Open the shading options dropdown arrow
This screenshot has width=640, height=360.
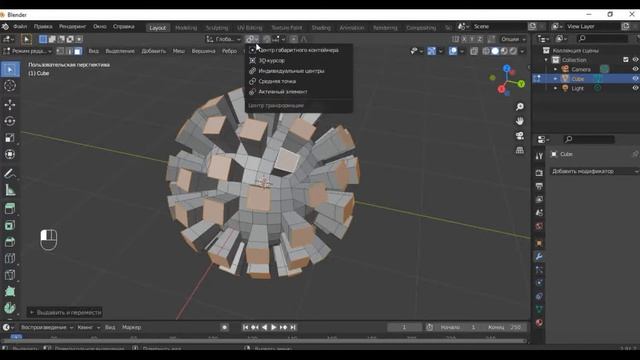pyautogui.click(x=522, y=51)
